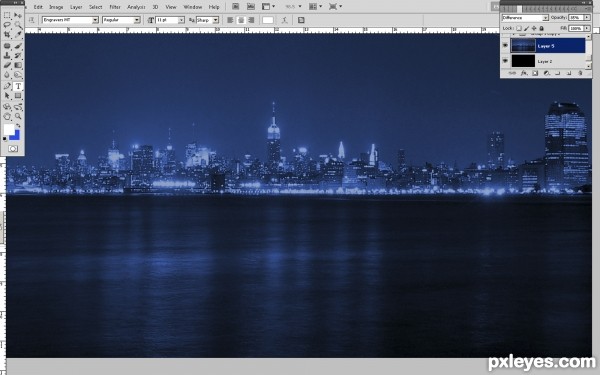
Task: Launch Bridge from the application bar
Action: (235, 7)
